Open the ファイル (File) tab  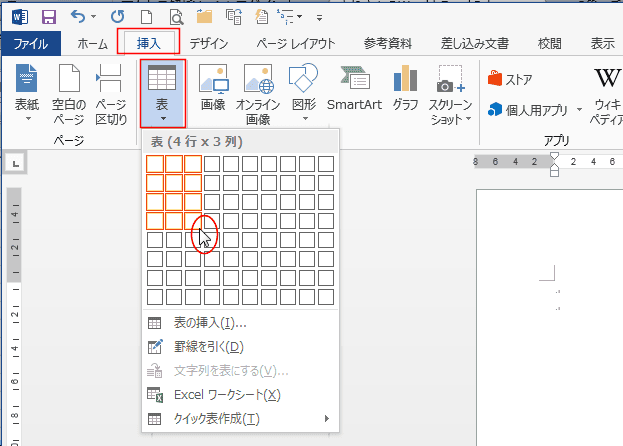(x=30, y=43)
